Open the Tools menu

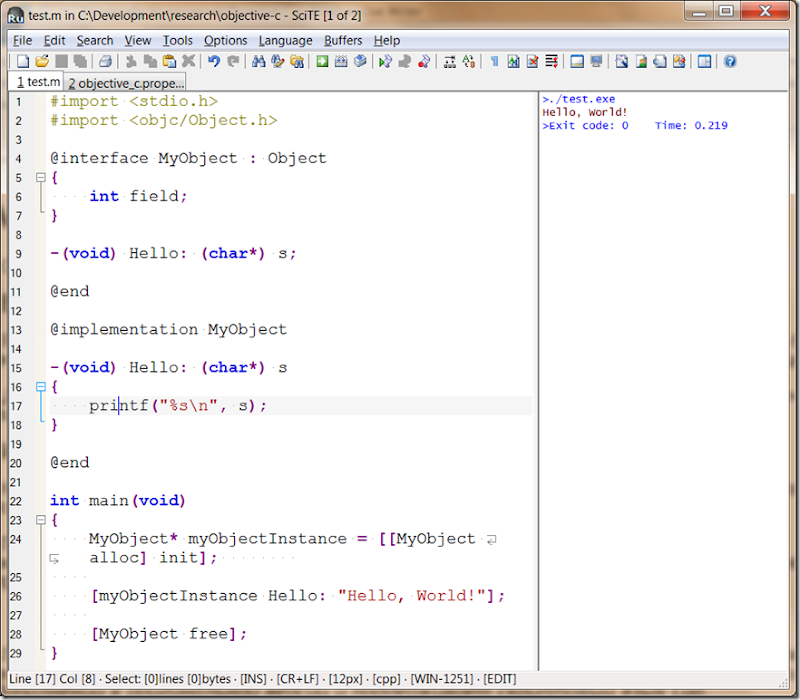178,40
